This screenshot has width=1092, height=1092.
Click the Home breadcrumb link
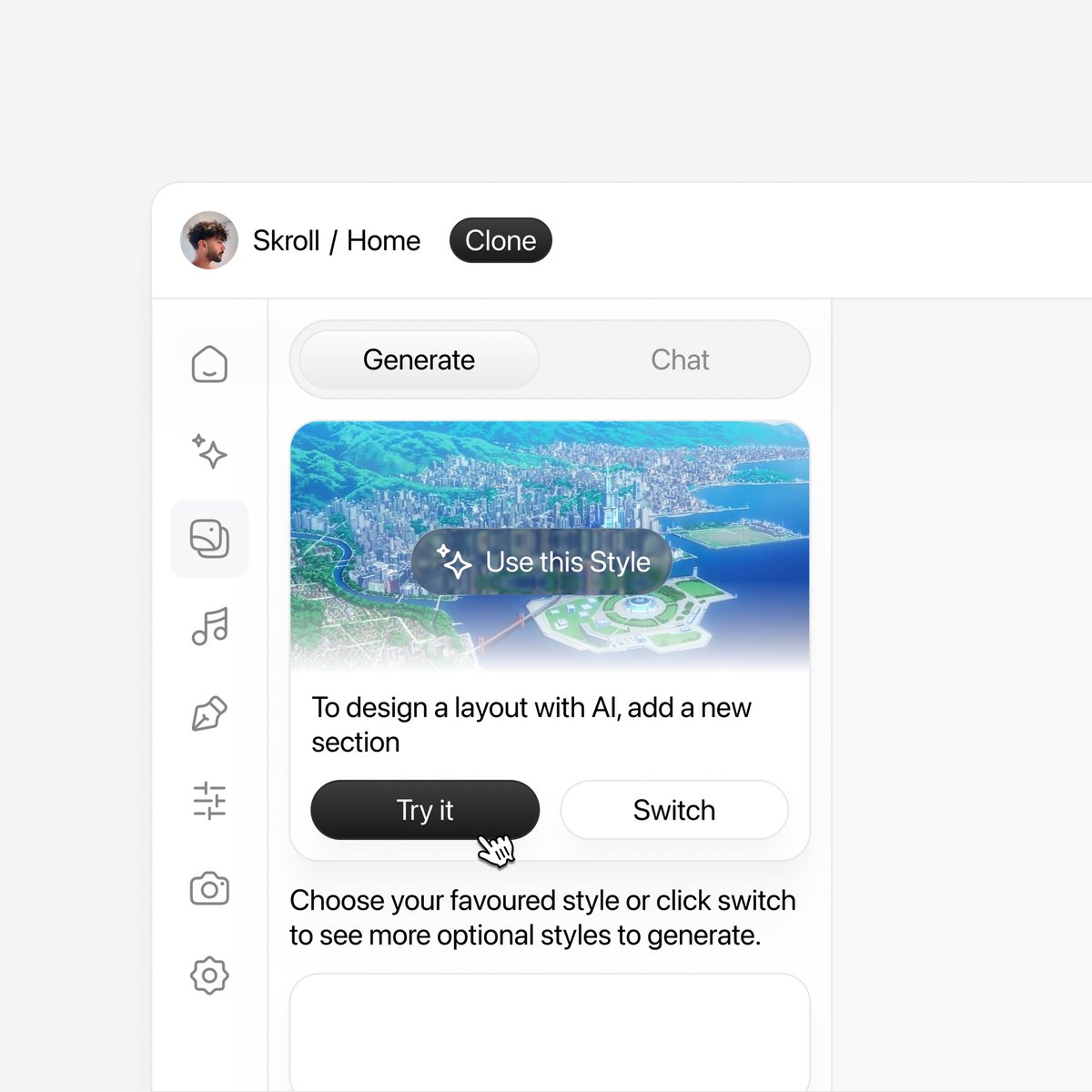click(384, 240)
